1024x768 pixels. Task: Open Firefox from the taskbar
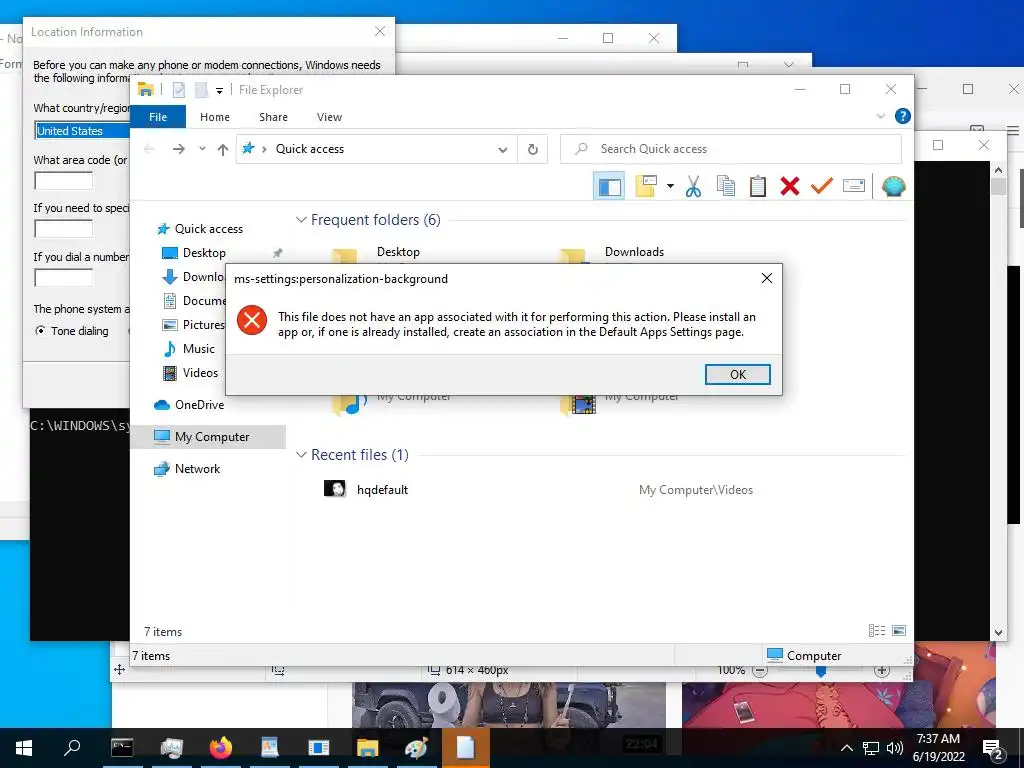pyautogui.click(x=221, y=747)
